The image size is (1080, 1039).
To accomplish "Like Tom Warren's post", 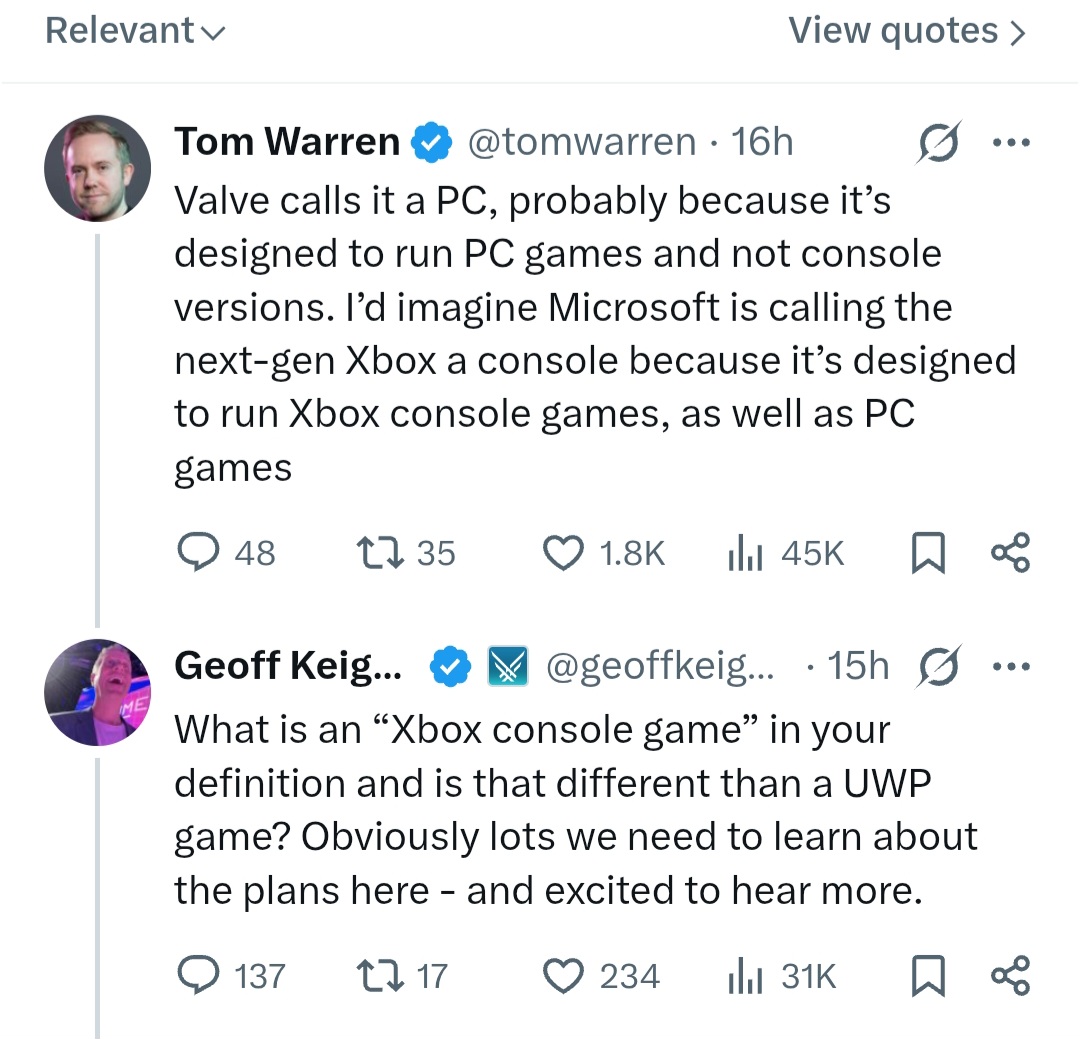I will (x=563, y=552).
